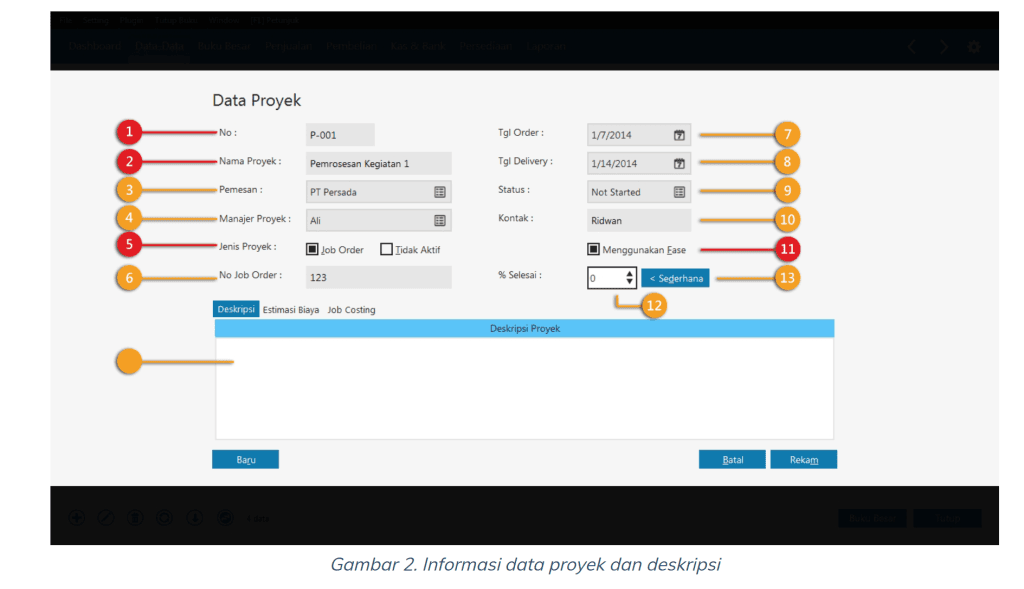Increase % Selesai with the up arrow

tap(629, 273)
